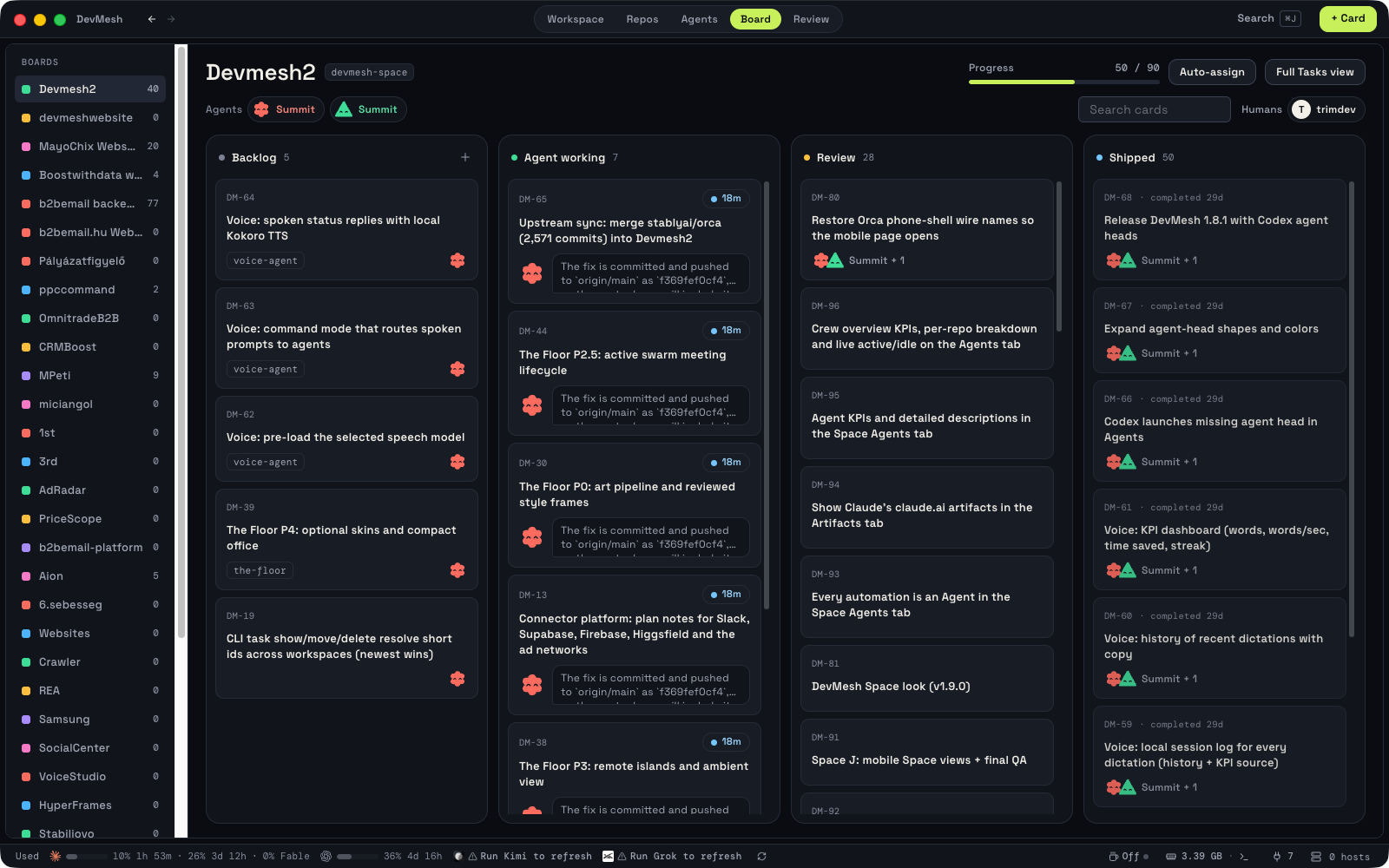Click the Agent working column scrollbar
This screenshot has height=868, width=1389.
(767, 395)
